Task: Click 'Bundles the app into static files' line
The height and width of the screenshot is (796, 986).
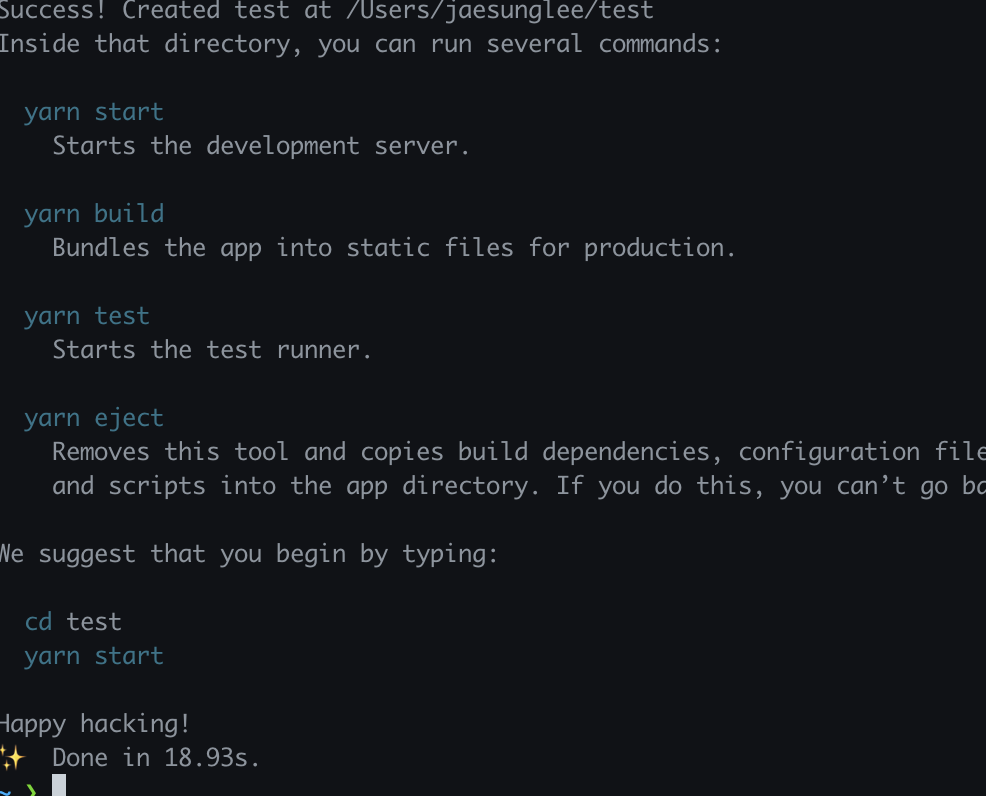Action: click(x=394, y=248)
